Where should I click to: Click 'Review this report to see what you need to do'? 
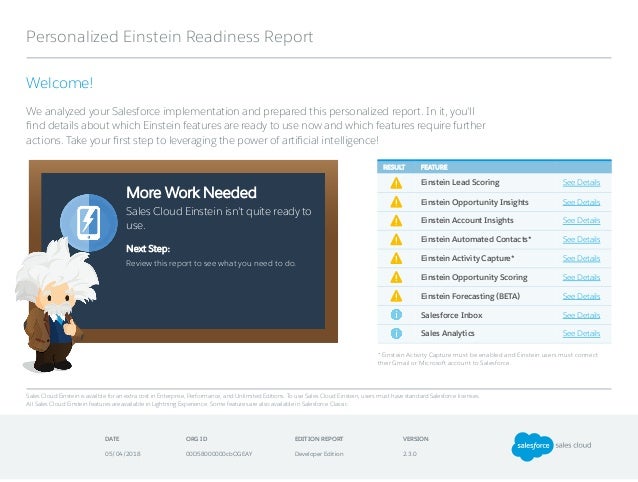(211, 264)
